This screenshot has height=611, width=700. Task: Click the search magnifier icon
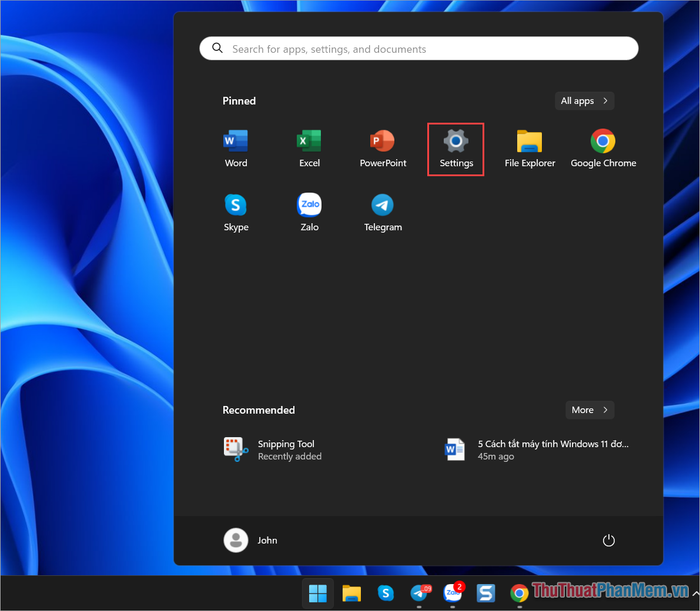tap(217, 48)
